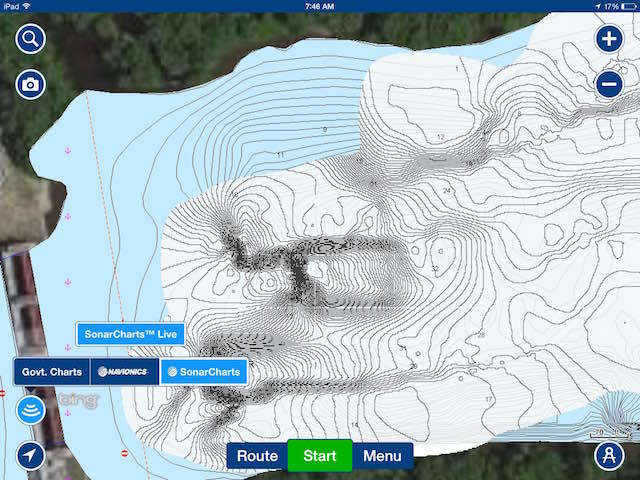Tap the red no-entry marker on map
Viewport: 640px width, 480px height.
[124, 453]
